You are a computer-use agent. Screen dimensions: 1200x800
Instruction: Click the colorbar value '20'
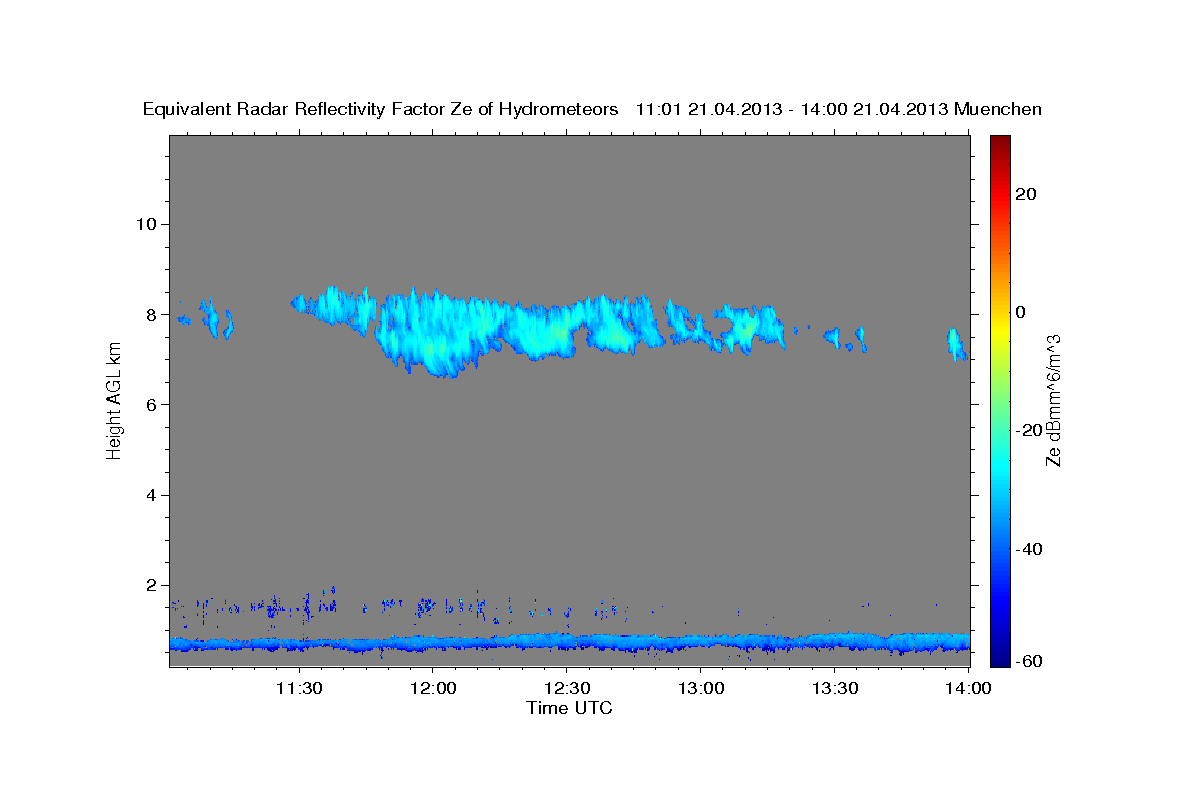(x=1026, y=194)
